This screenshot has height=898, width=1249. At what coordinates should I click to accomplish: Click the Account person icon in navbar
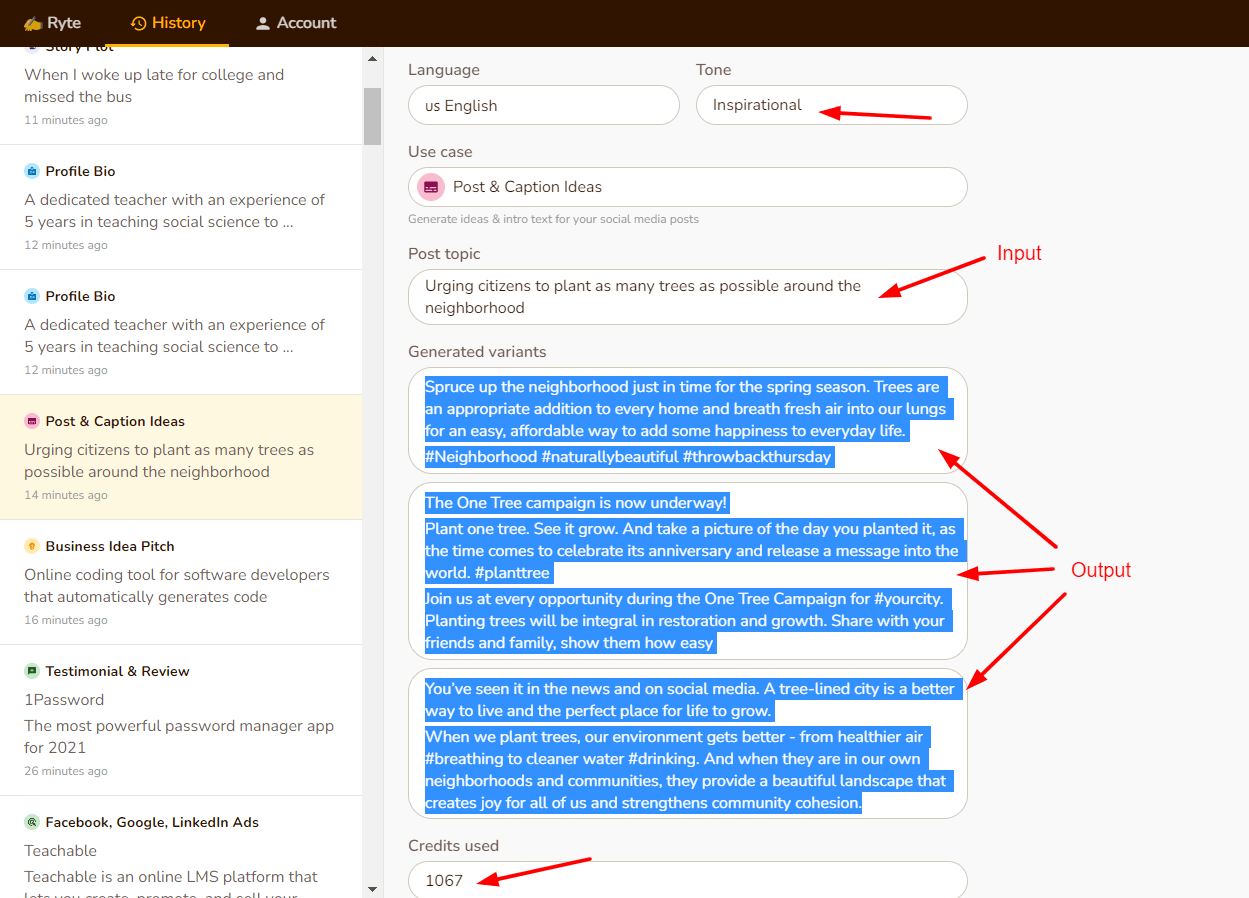263,23
